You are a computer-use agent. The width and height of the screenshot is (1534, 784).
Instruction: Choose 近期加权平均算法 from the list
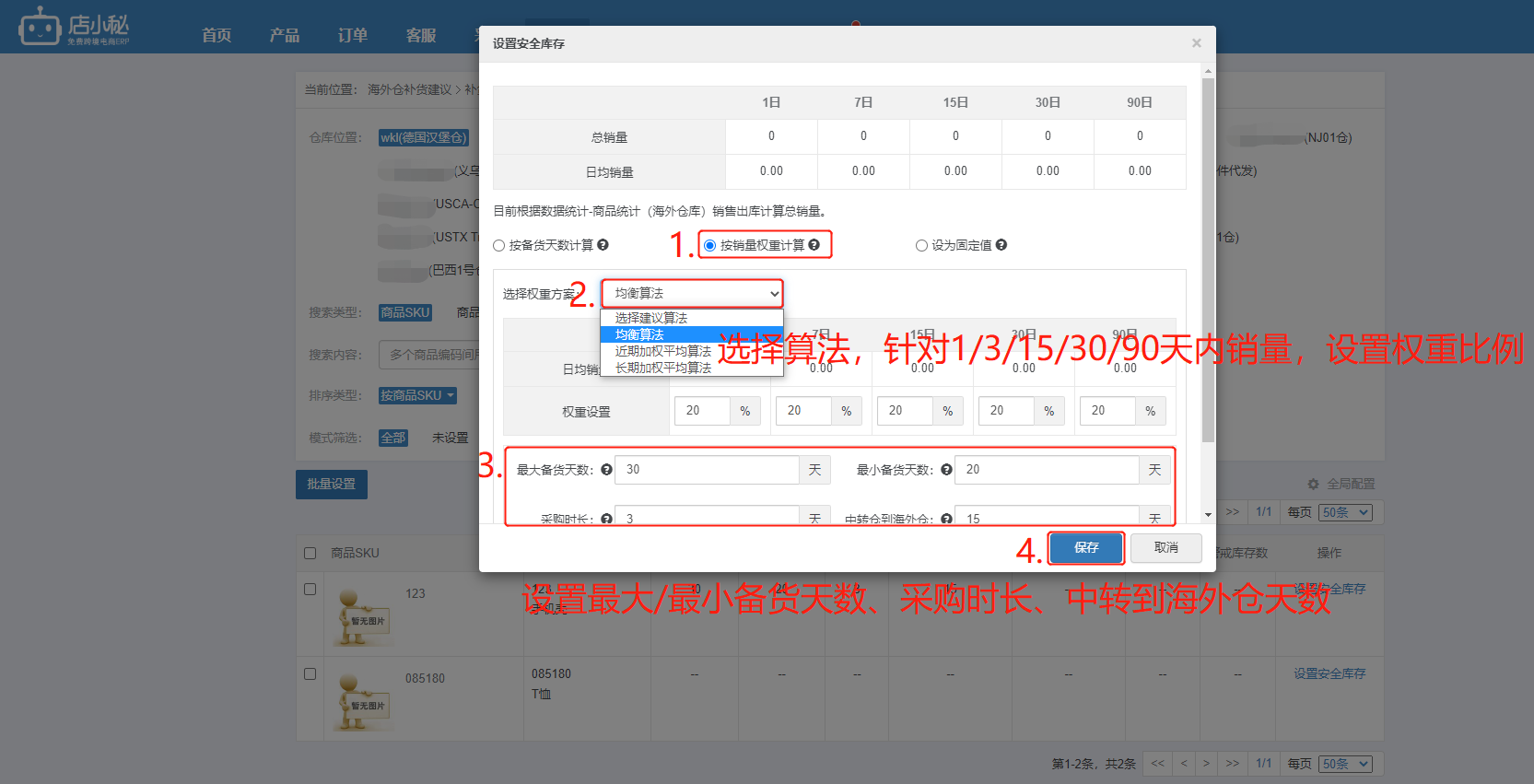coord(692,351)
